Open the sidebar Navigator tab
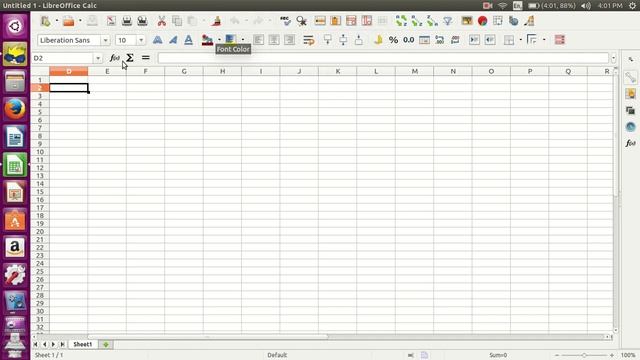Image resolution: width=640 pixels, height=360 pixels. pyautogui.click(x=631, y=127)
